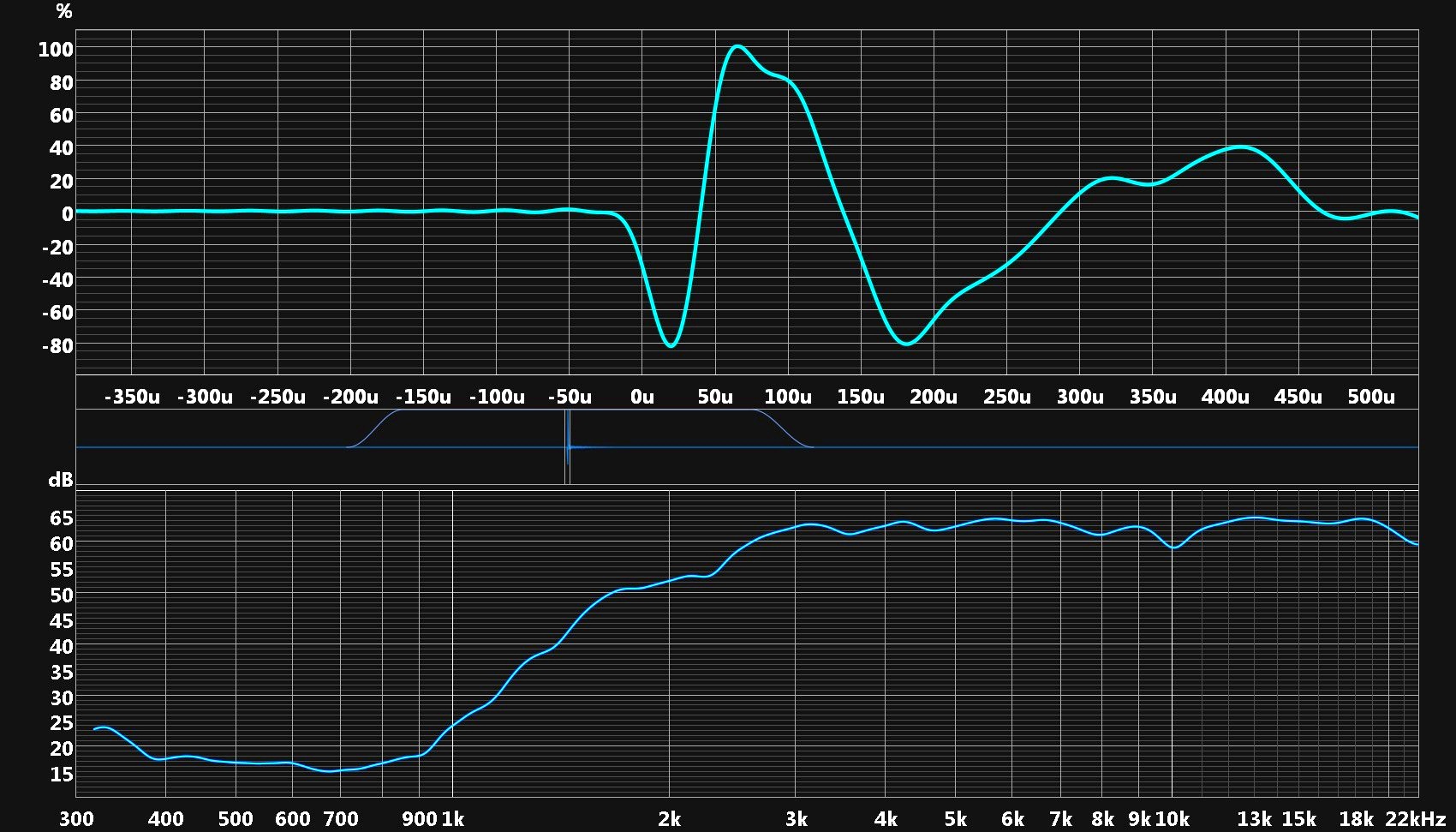Click the '2k' frequency axis label
The height and width of the screenshot is (832, 1456).
[670, 819]
